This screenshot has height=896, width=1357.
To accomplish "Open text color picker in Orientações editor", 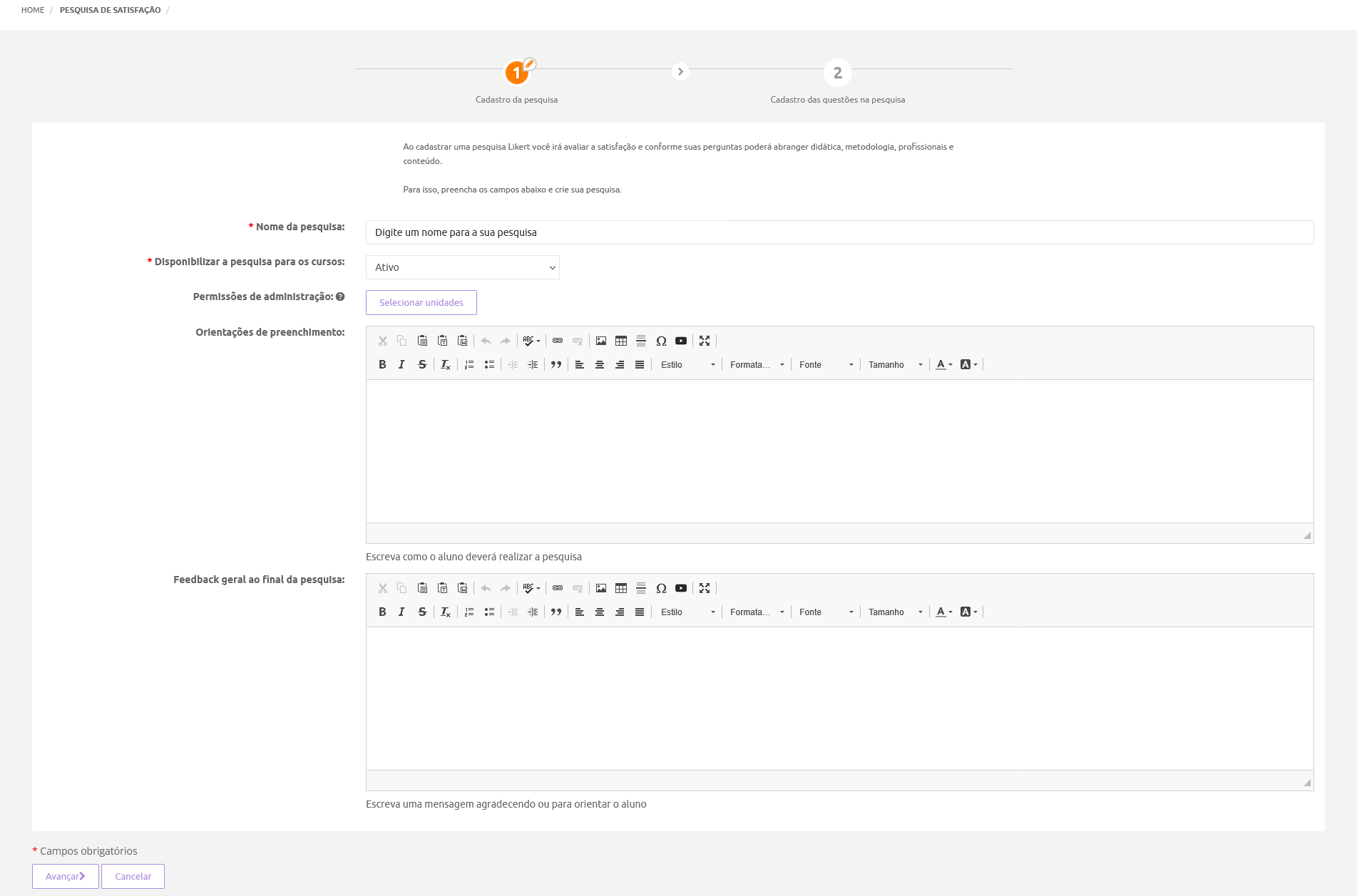I will (943, 364).
